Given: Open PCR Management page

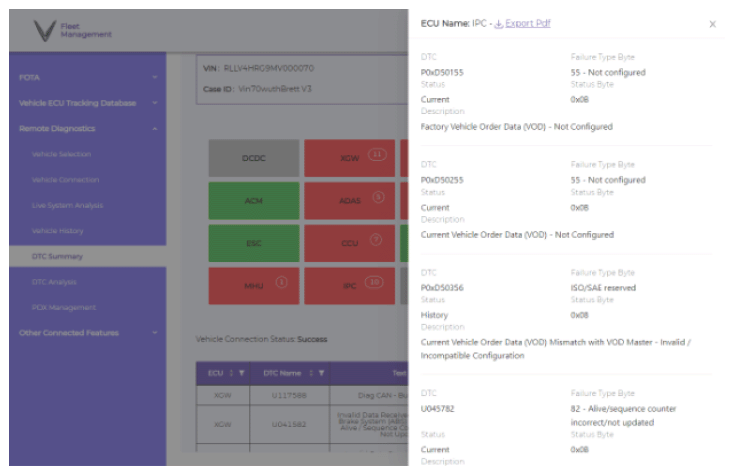Looking at the screenshot, I should pos(63,307).
